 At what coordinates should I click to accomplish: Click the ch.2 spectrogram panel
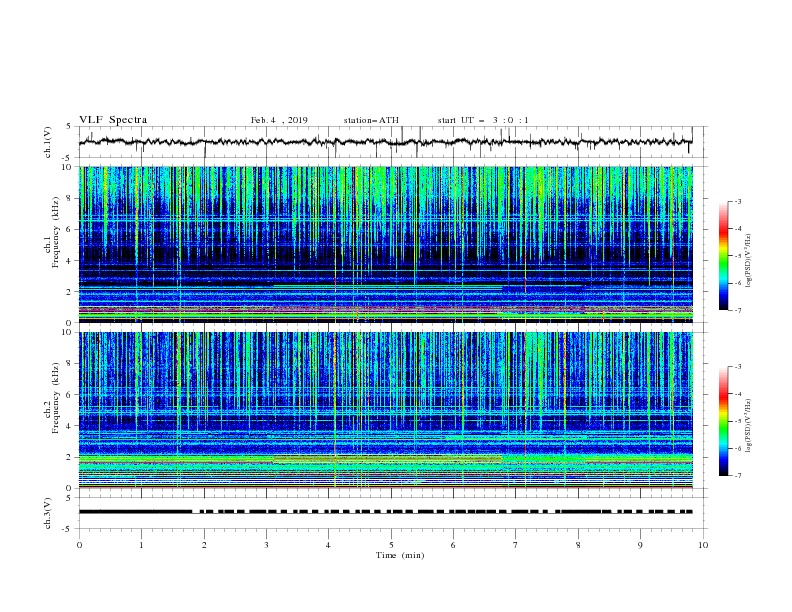coord(386,410)
